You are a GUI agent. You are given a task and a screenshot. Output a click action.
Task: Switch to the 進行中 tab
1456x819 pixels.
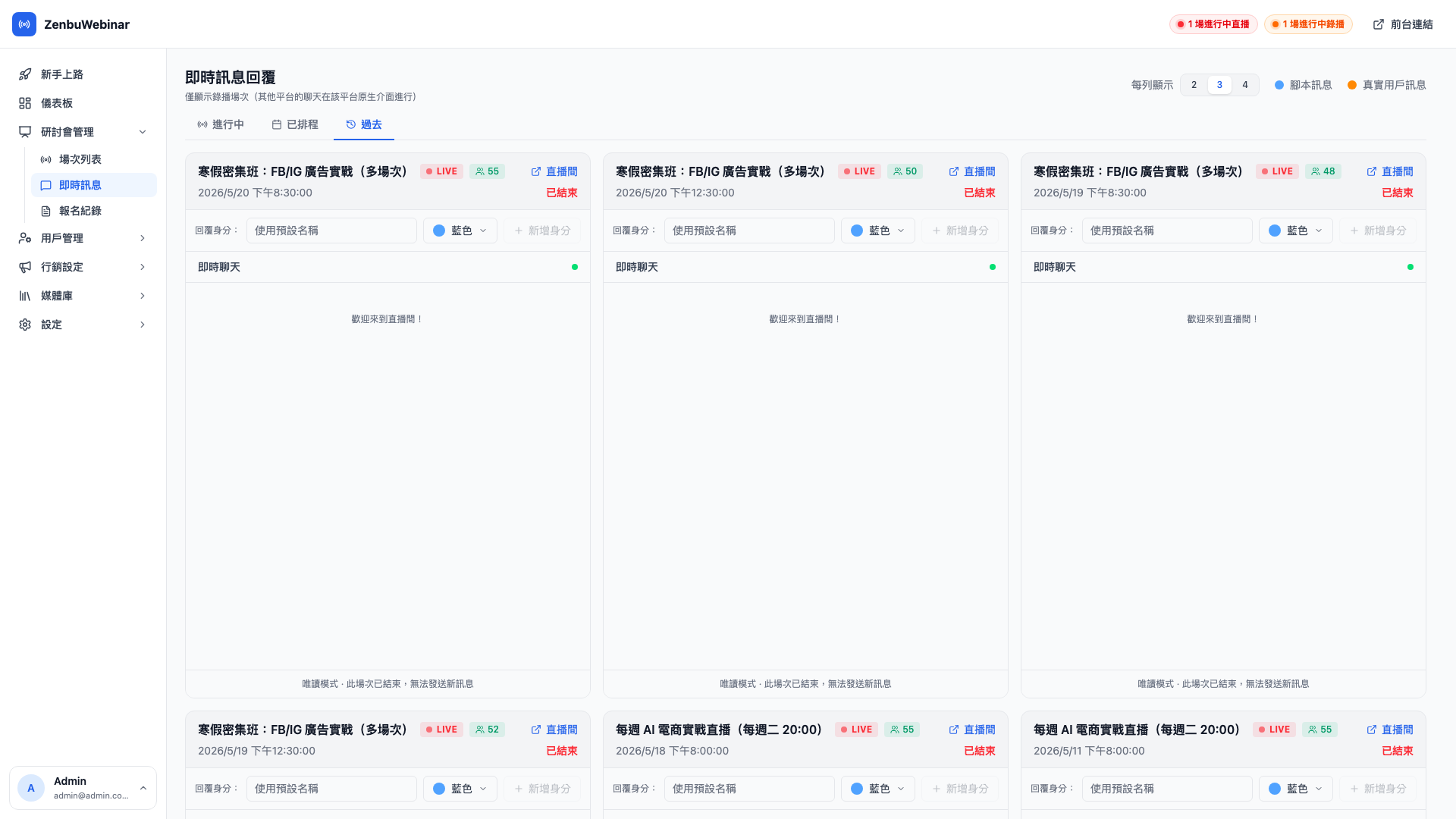pyautogui.click(x=221, y=124)
